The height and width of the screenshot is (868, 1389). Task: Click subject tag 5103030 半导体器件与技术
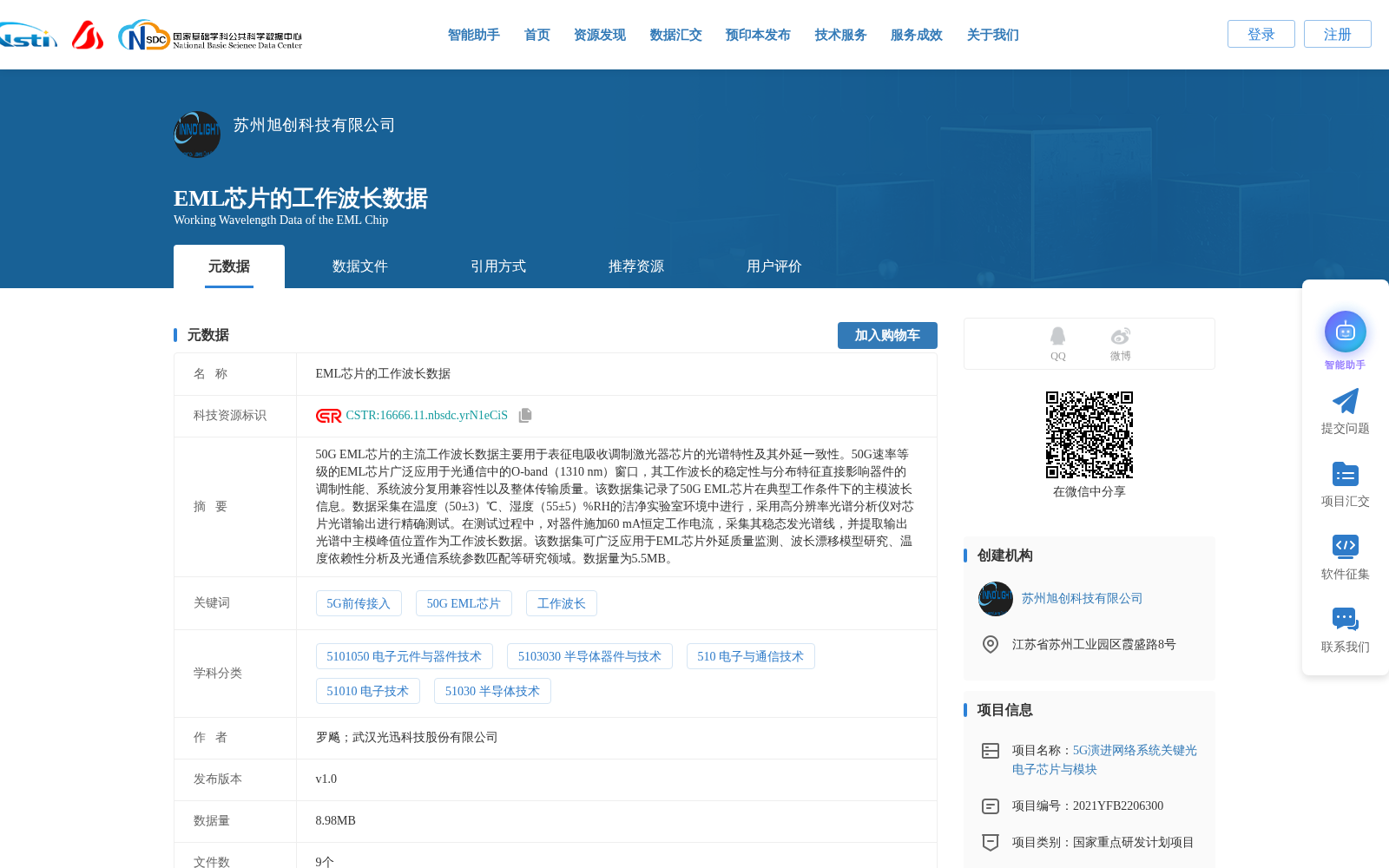click(x=589, y=656)
